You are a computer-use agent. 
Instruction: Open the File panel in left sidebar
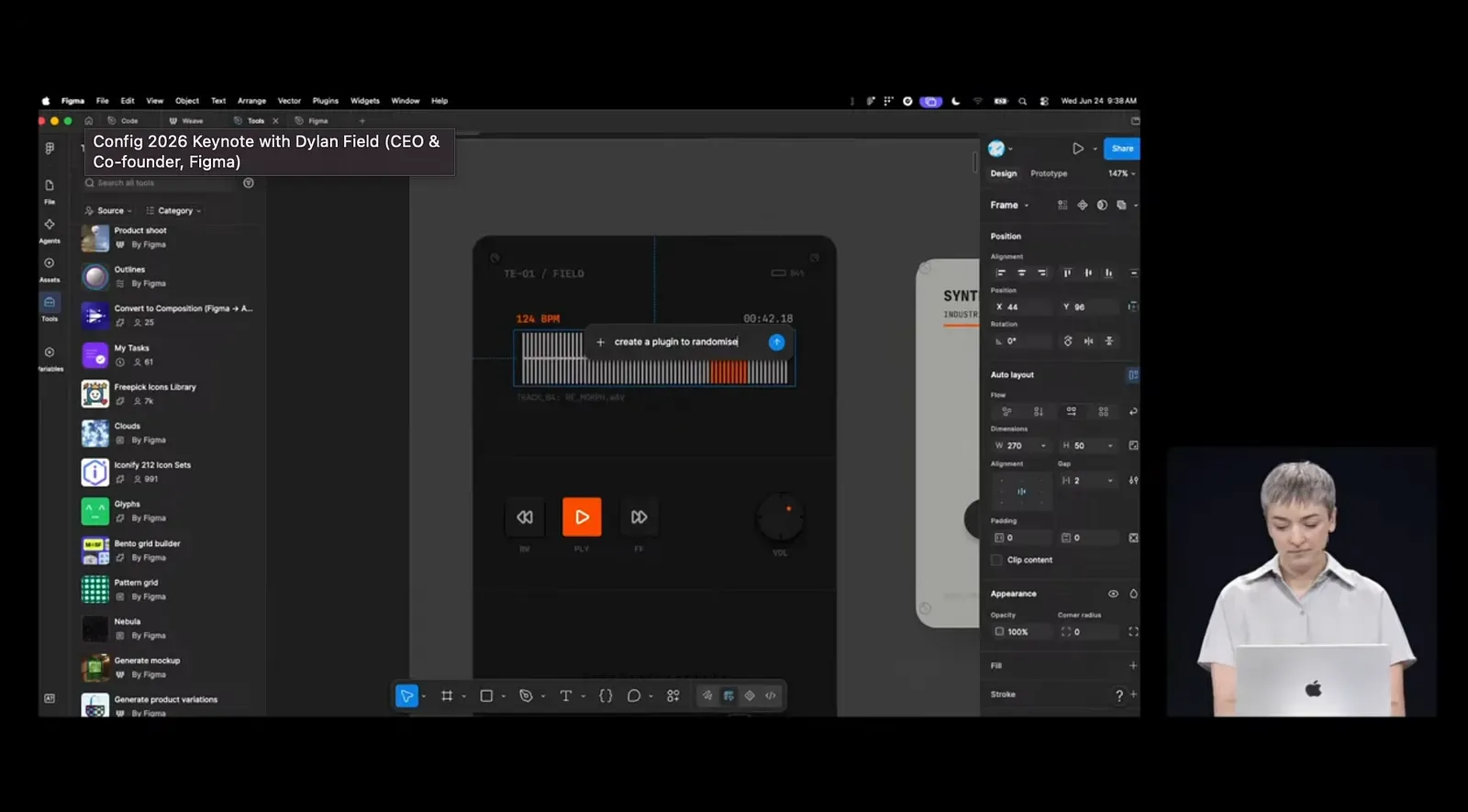50,190
